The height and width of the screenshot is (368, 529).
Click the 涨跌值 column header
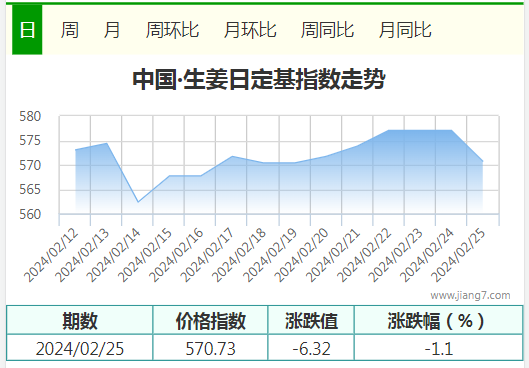click(x=311, y=320)
